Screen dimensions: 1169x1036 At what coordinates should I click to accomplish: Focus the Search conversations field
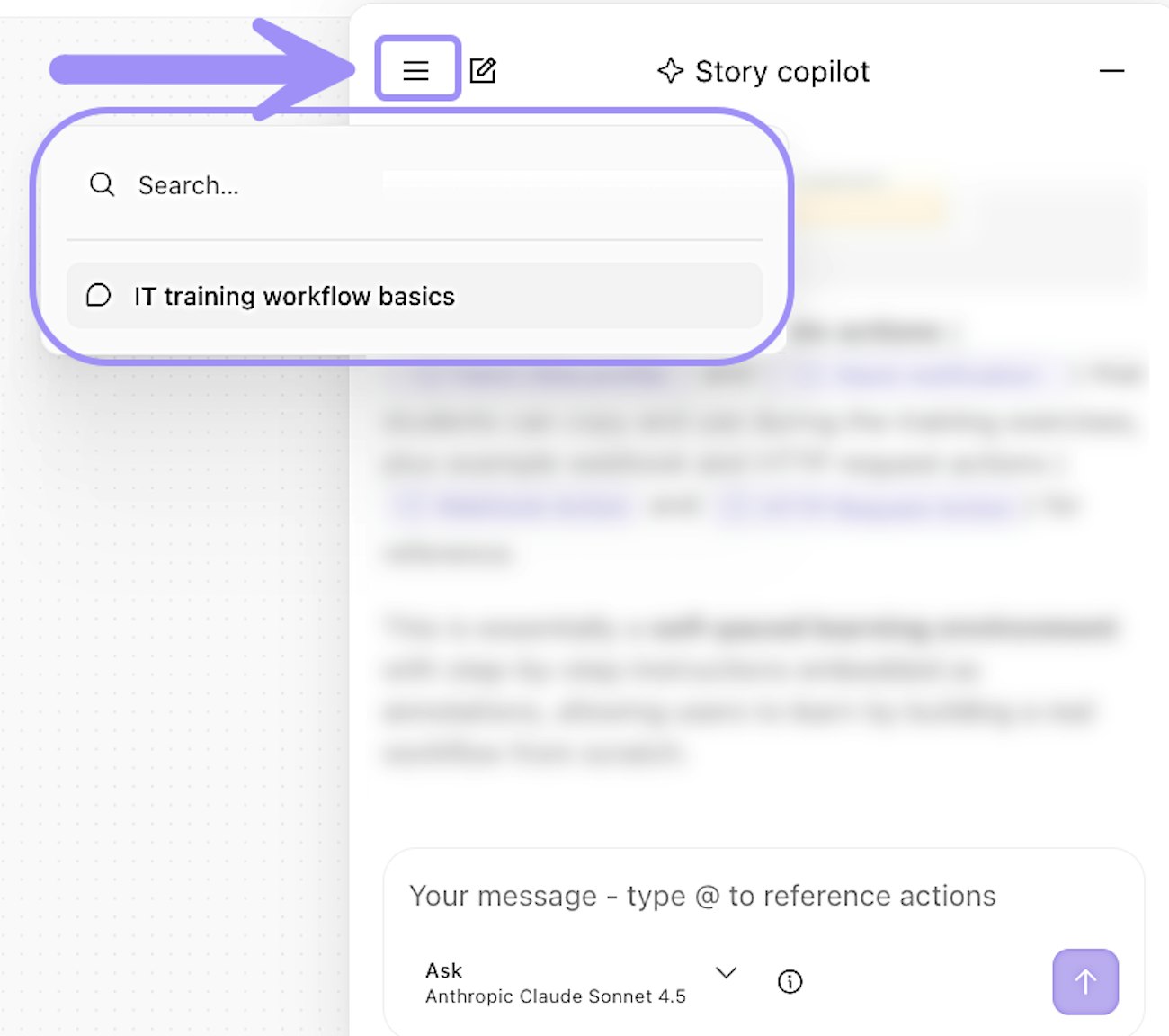coord(360,185)
